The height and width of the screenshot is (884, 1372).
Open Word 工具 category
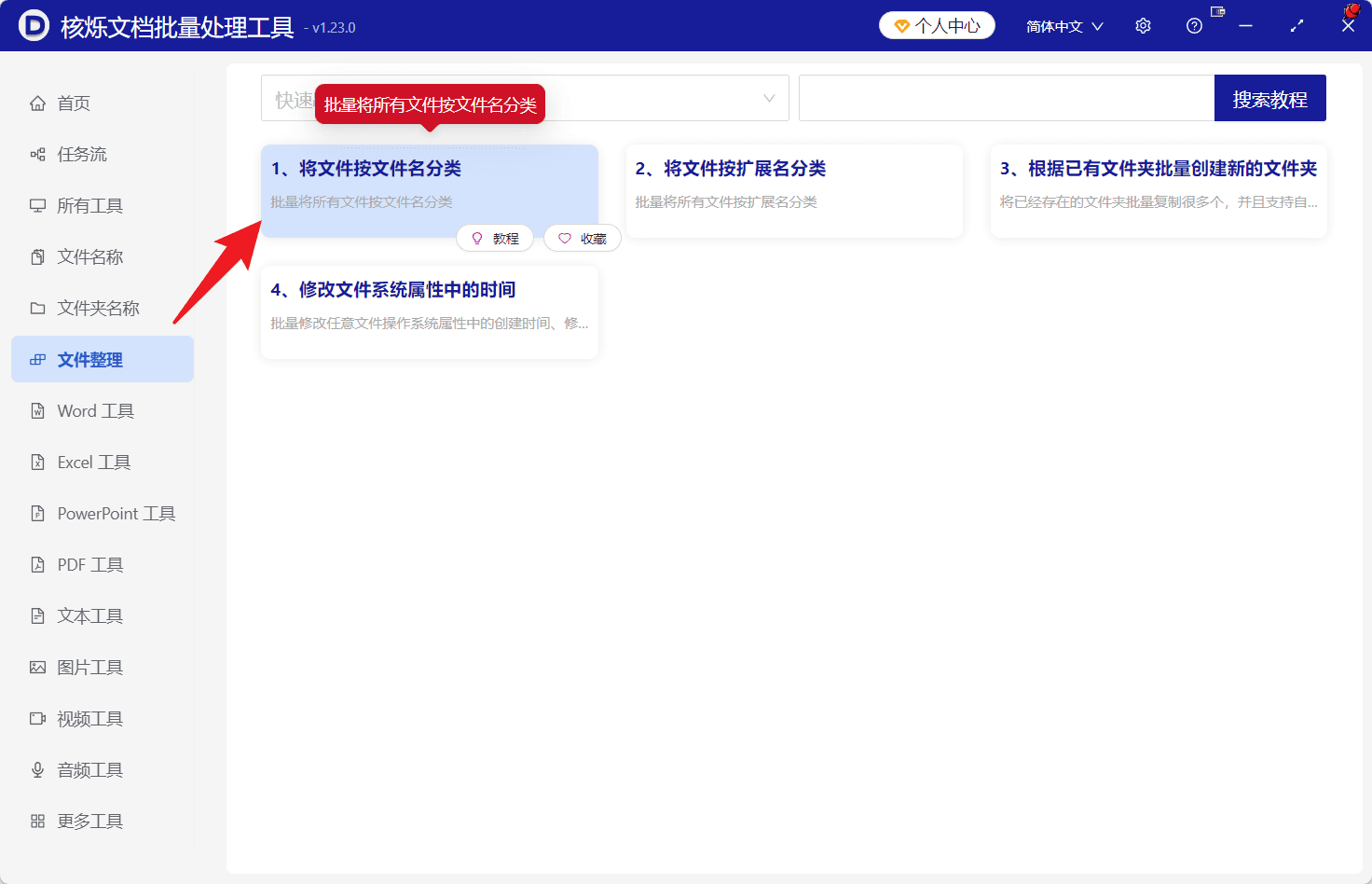(103, 410)
